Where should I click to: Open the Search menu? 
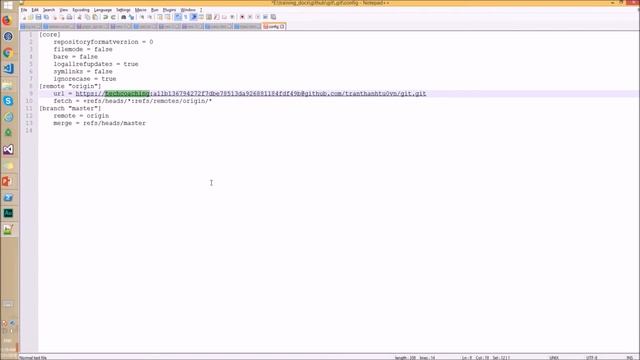pyautogui.click(x=49, y=10)
